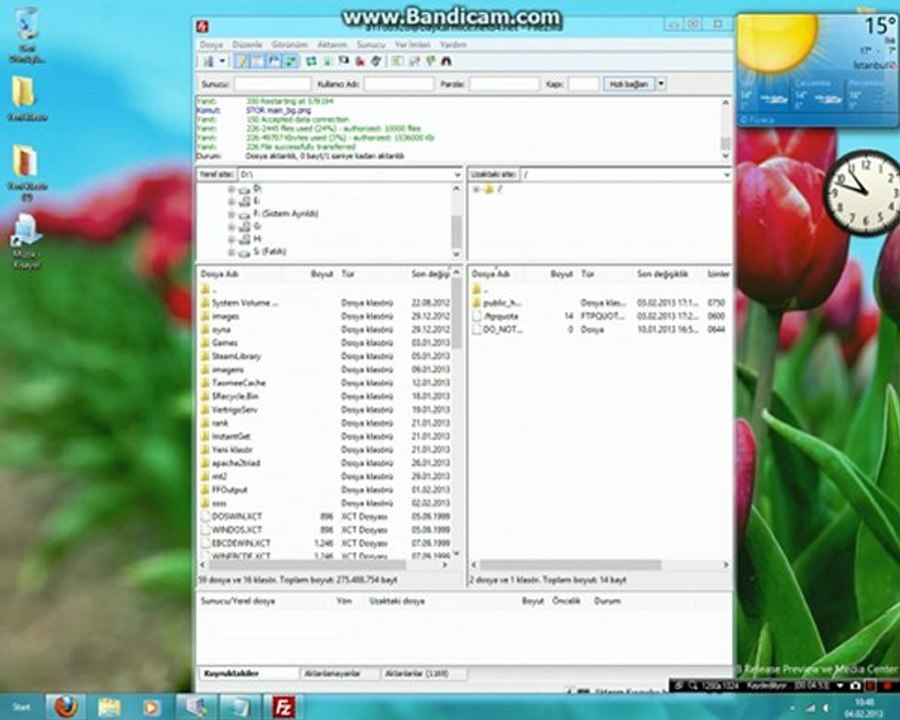Click the Kapı port field

(583, 84)
